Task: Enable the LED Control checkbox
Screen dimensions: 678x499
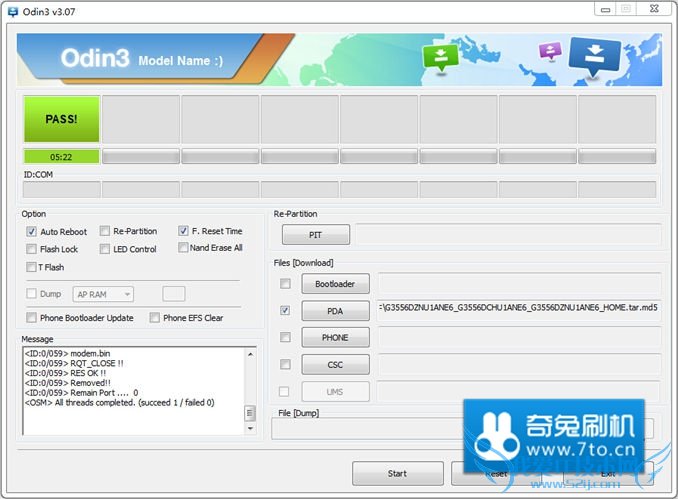Action: point(105,249)
